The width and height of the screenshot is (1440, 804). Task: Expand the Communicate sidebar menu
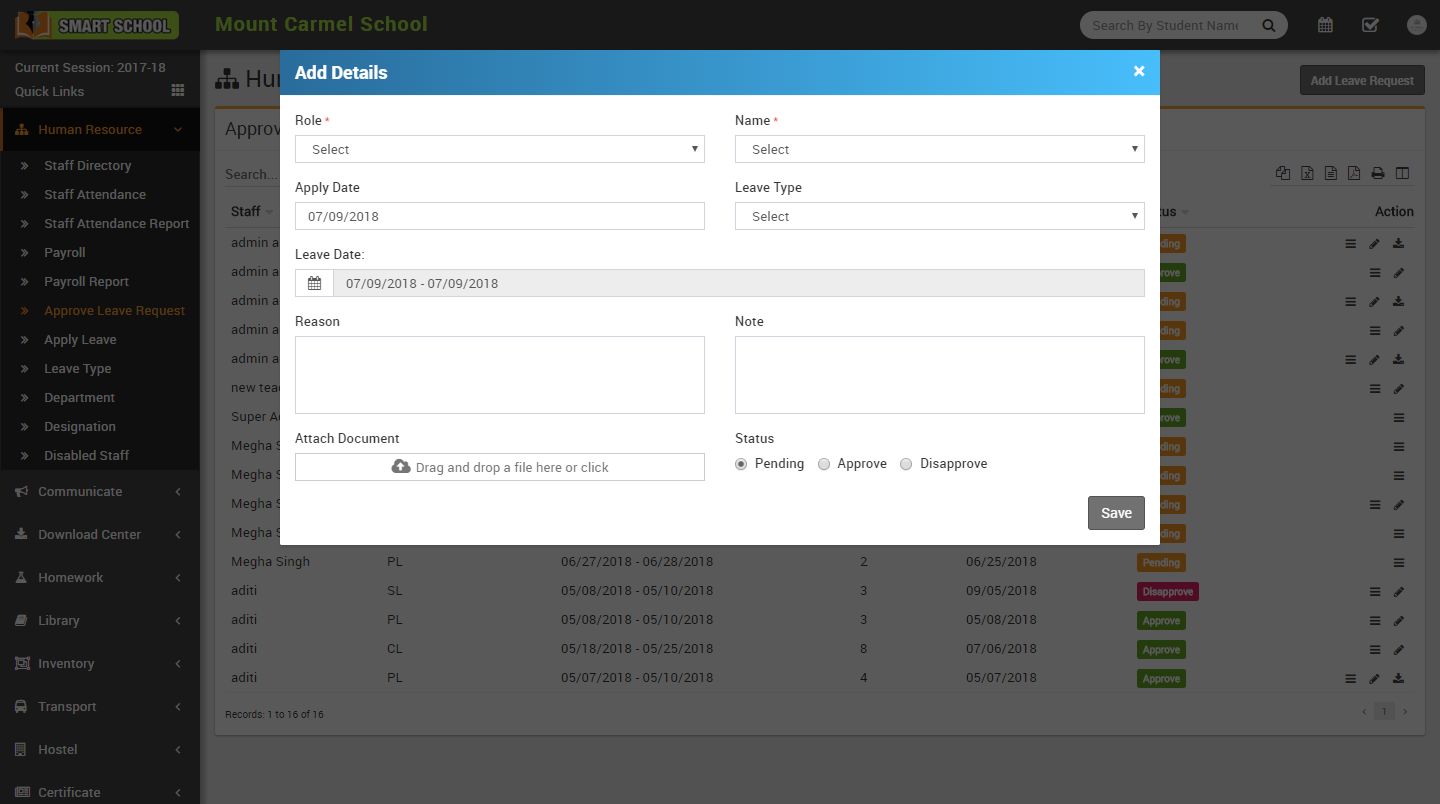80,491
